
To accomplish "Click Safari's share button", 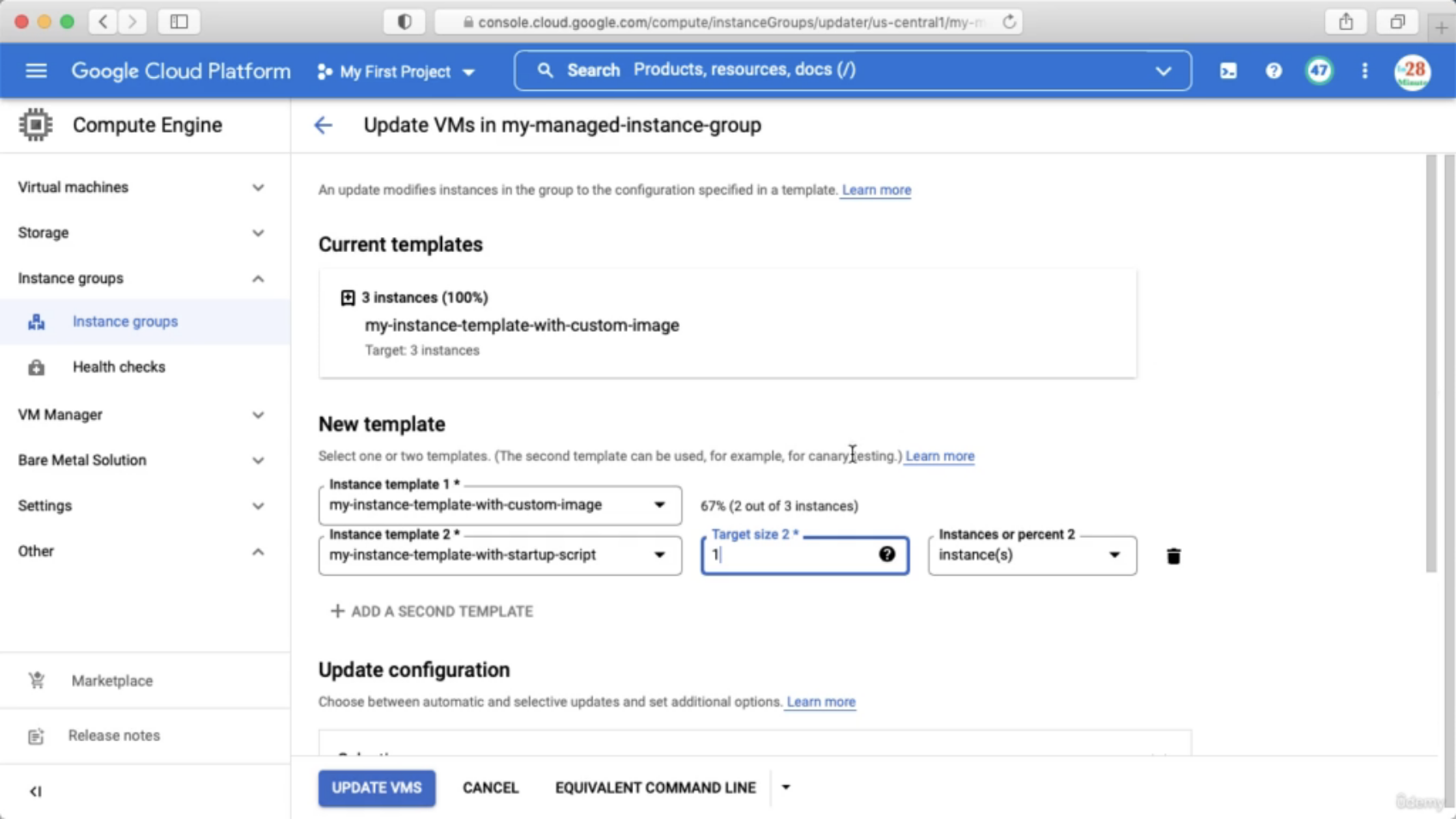I will 1346,22.
